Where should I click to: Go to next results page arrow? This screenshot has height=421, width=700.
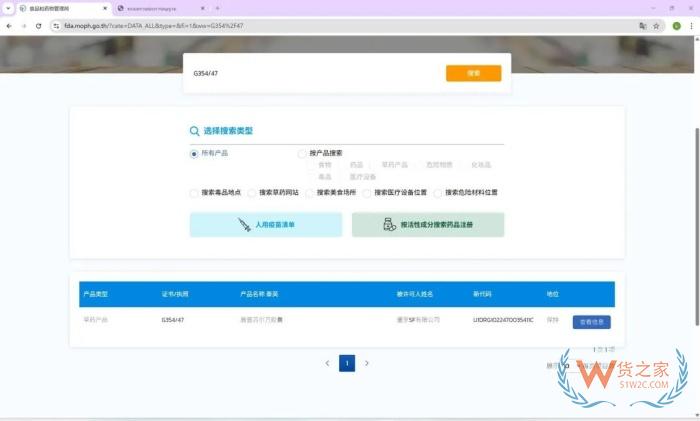tap(367, 363)
